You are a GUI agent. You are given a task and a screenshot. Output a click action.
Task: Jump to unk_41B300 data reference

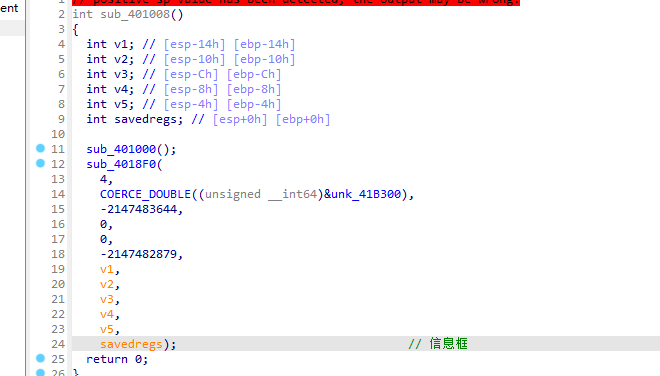click(366, 194)
